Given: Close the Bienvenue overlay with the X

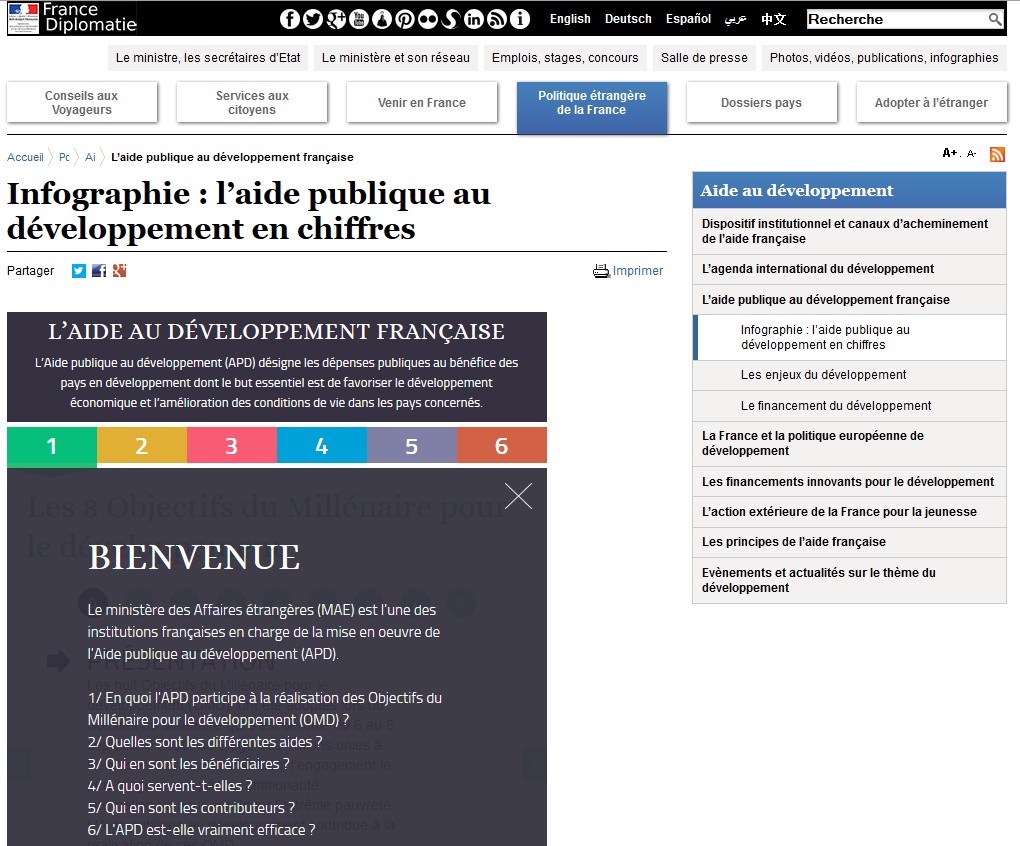Looking at the screenshot, I should click(518, 496).
